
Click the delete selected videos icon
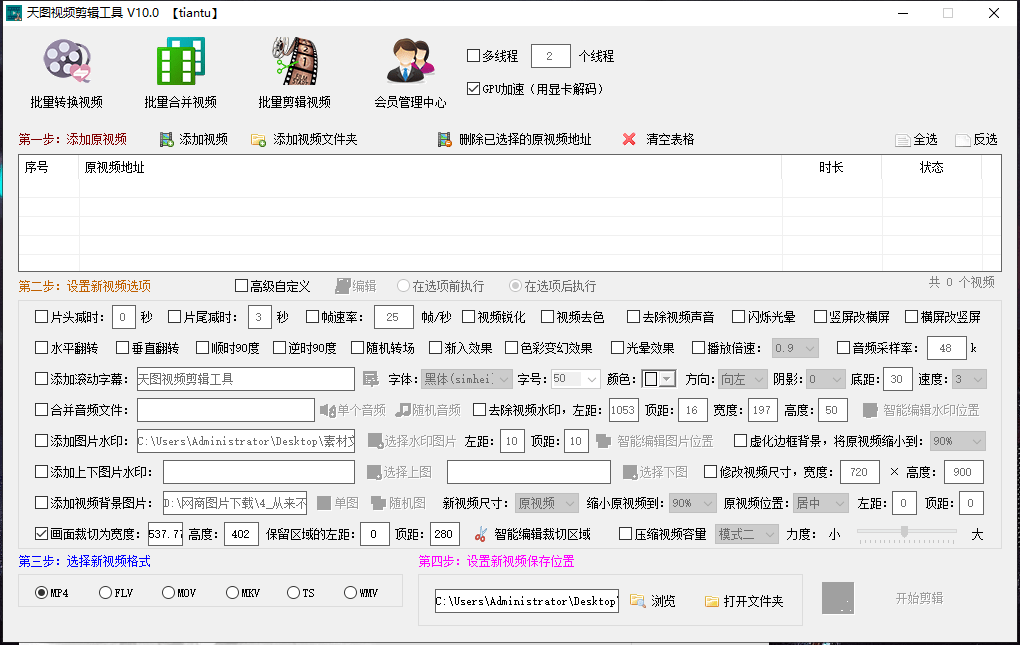pyautogui.click(x=441, y=139)
